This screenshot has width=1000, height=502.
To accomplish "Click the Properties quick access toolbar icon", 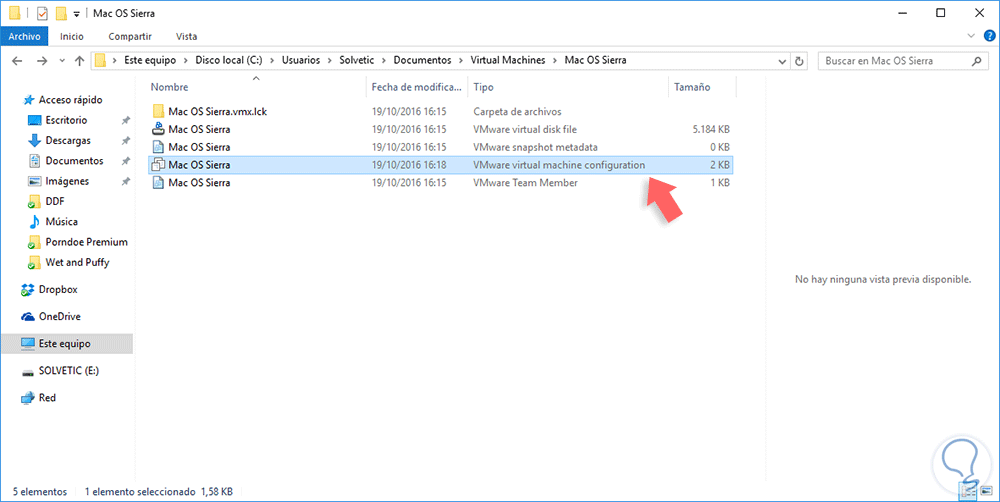I will coord(42,13).
